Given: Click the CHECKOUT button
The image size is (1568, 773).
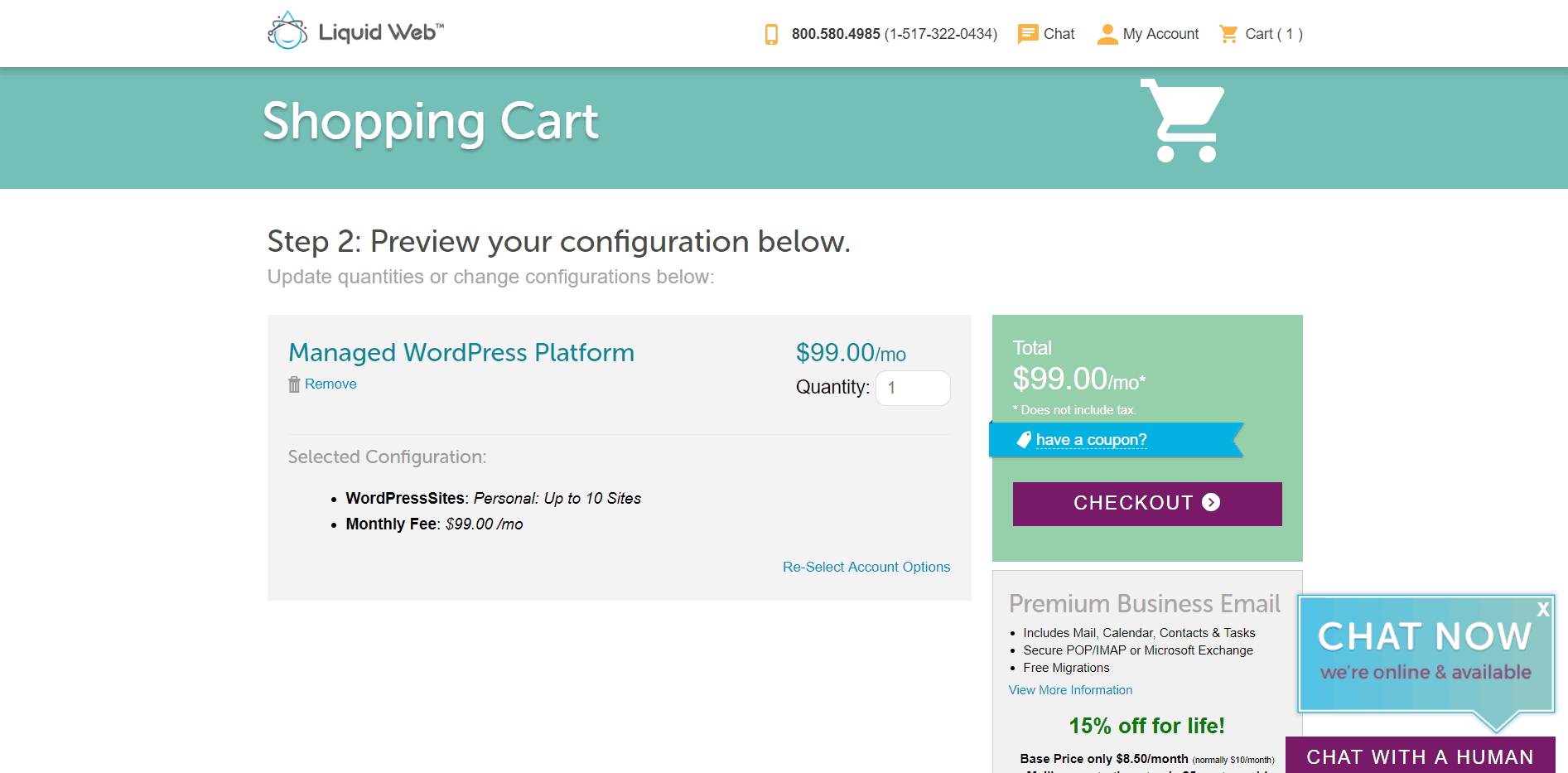Looking at the screenshot, I should (1147, 504).
